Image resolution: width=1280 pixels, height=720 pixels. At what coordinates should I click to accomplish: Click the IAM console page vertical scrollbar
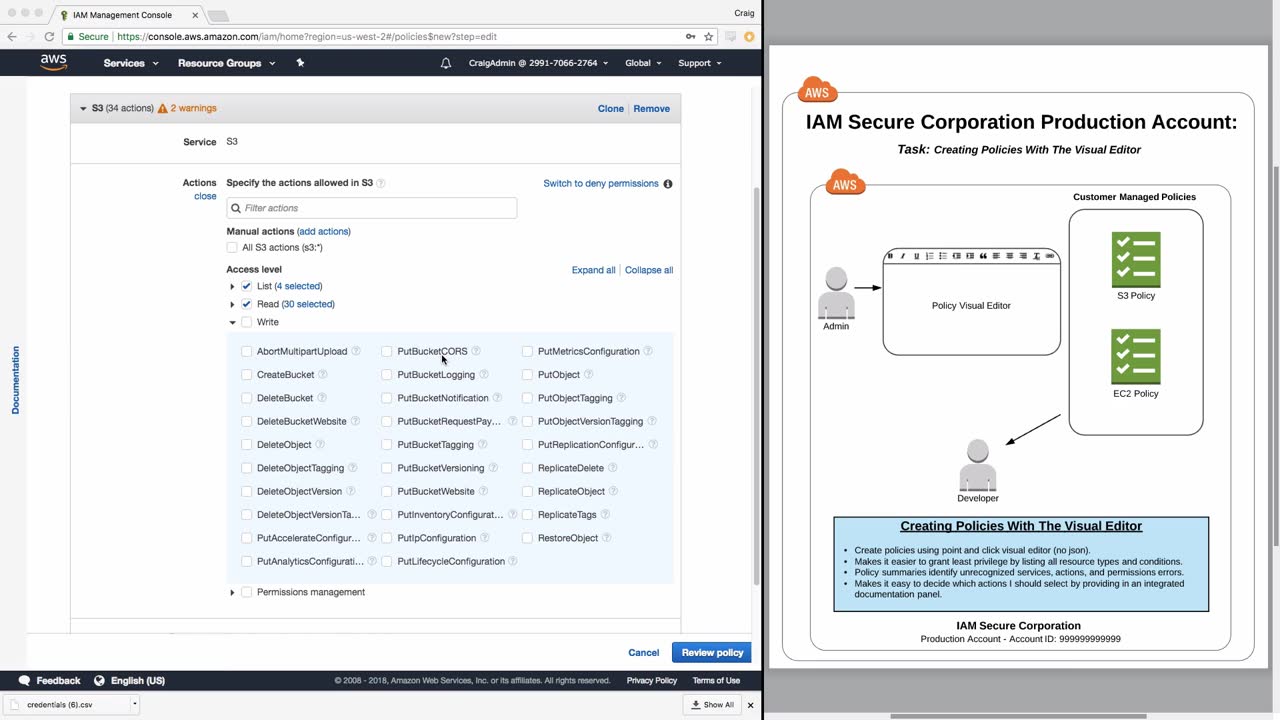[x=756, y=385]
